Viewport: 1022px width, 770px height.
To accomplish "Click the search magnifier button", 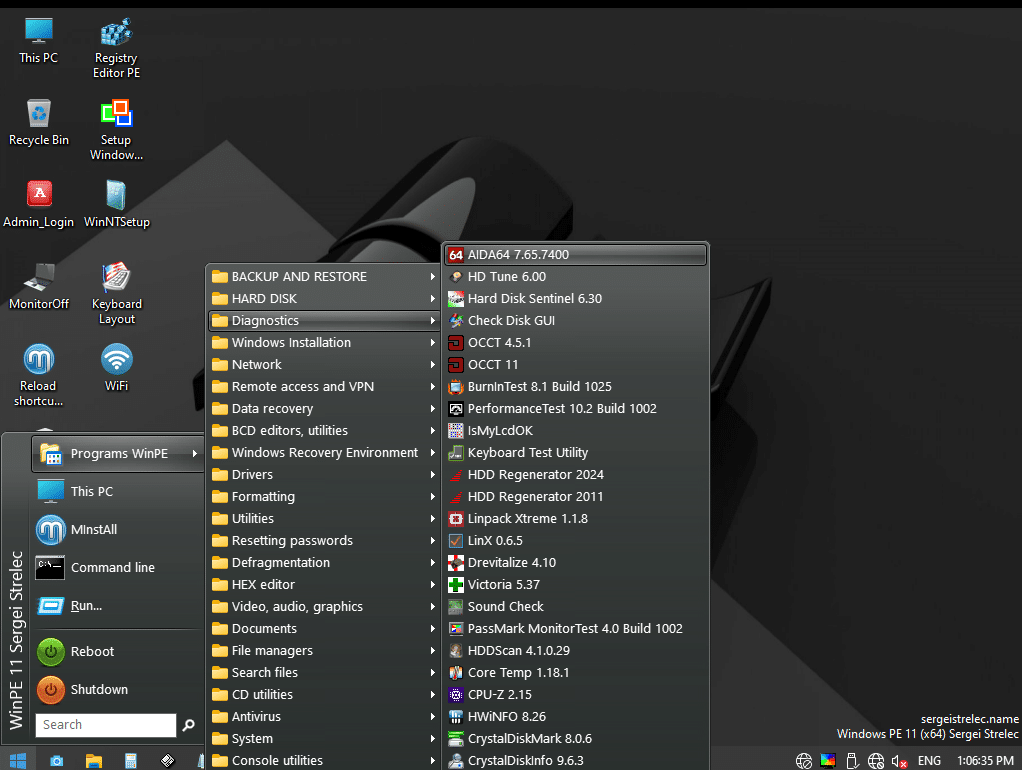I will tap(188, 725).
